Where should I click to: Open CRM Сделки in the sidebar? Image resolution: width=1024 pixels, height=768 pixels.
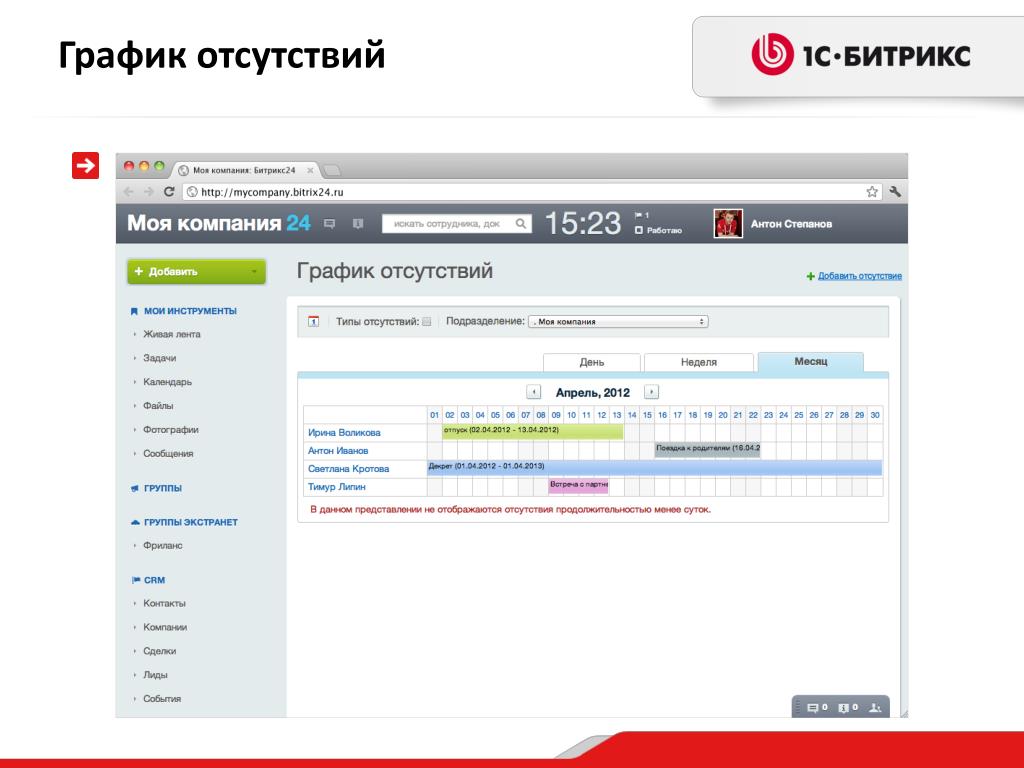click(x=159, y=651)
